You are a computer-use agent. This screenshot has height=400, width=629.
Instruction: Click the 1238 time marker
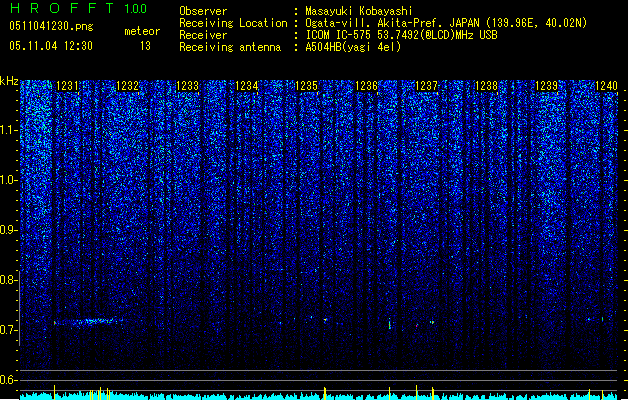486,86
